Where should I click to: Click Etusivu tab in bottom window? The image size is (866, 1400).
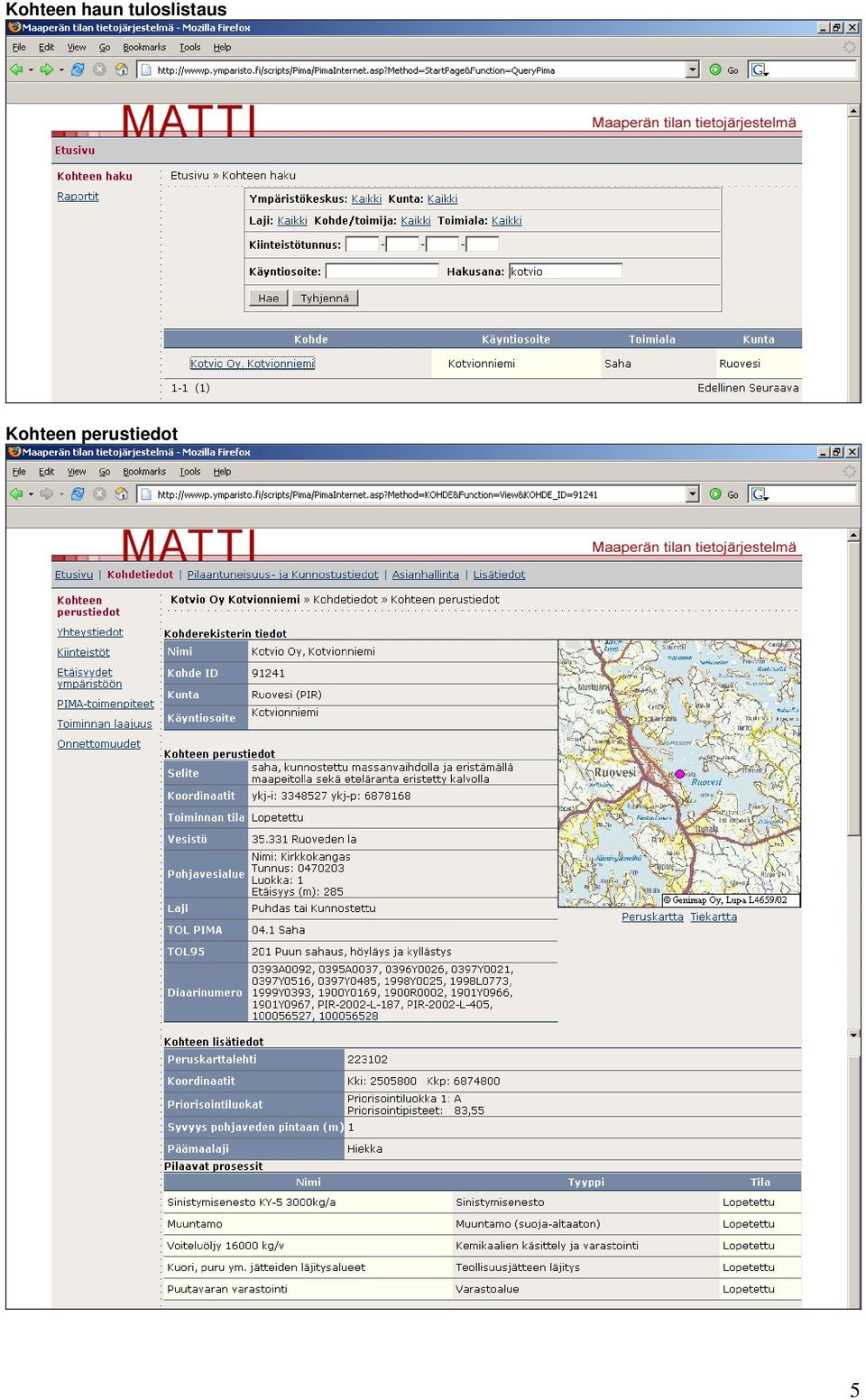pyautogui.click(x=74, y=575)
